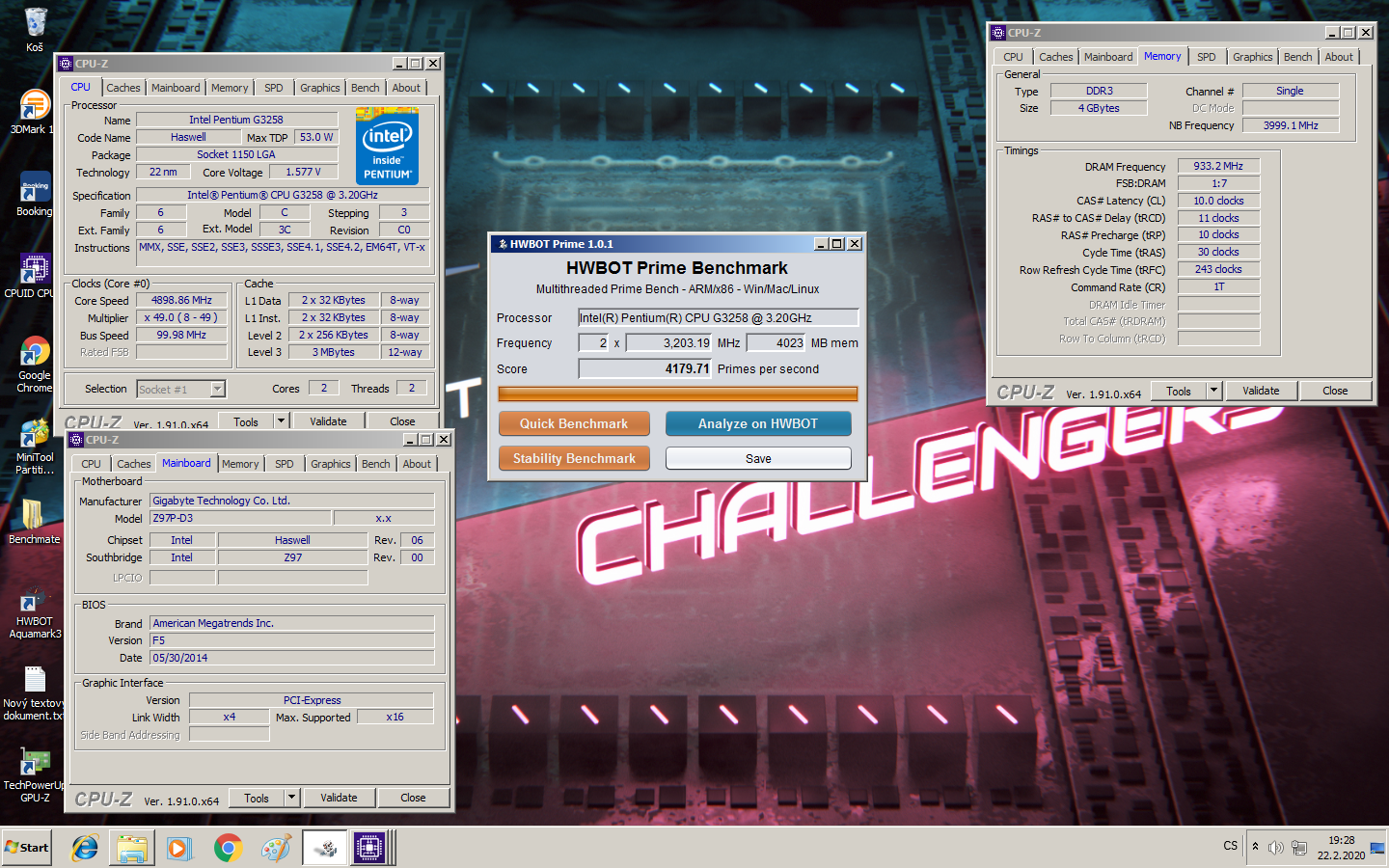Switch to Mainboard tab in top-left CPU-Z
Image resolution: width=1389 pixels, height=868 pixels.
pyautogui.click(x=176, y=88)
